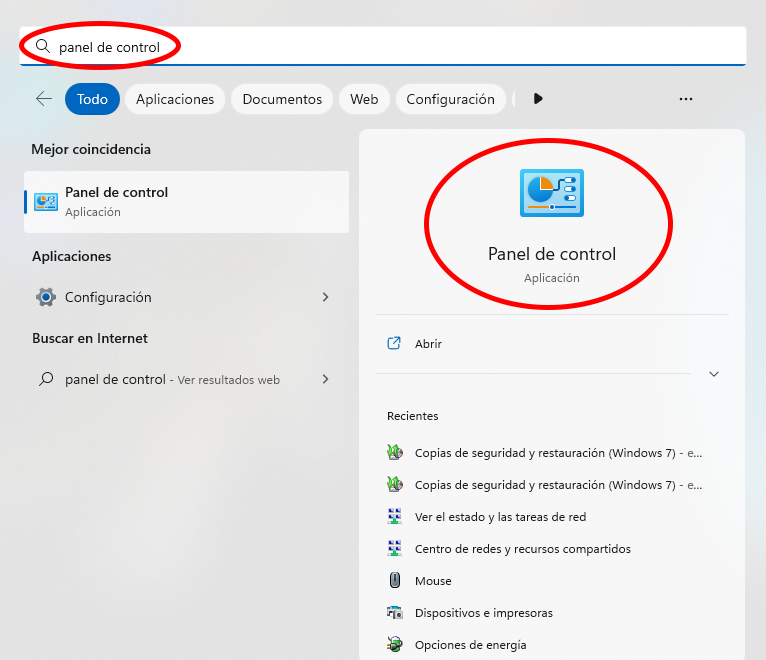Click the web search magnifier icon
Viewport: 766px width, 660px height.
(46, 379)
